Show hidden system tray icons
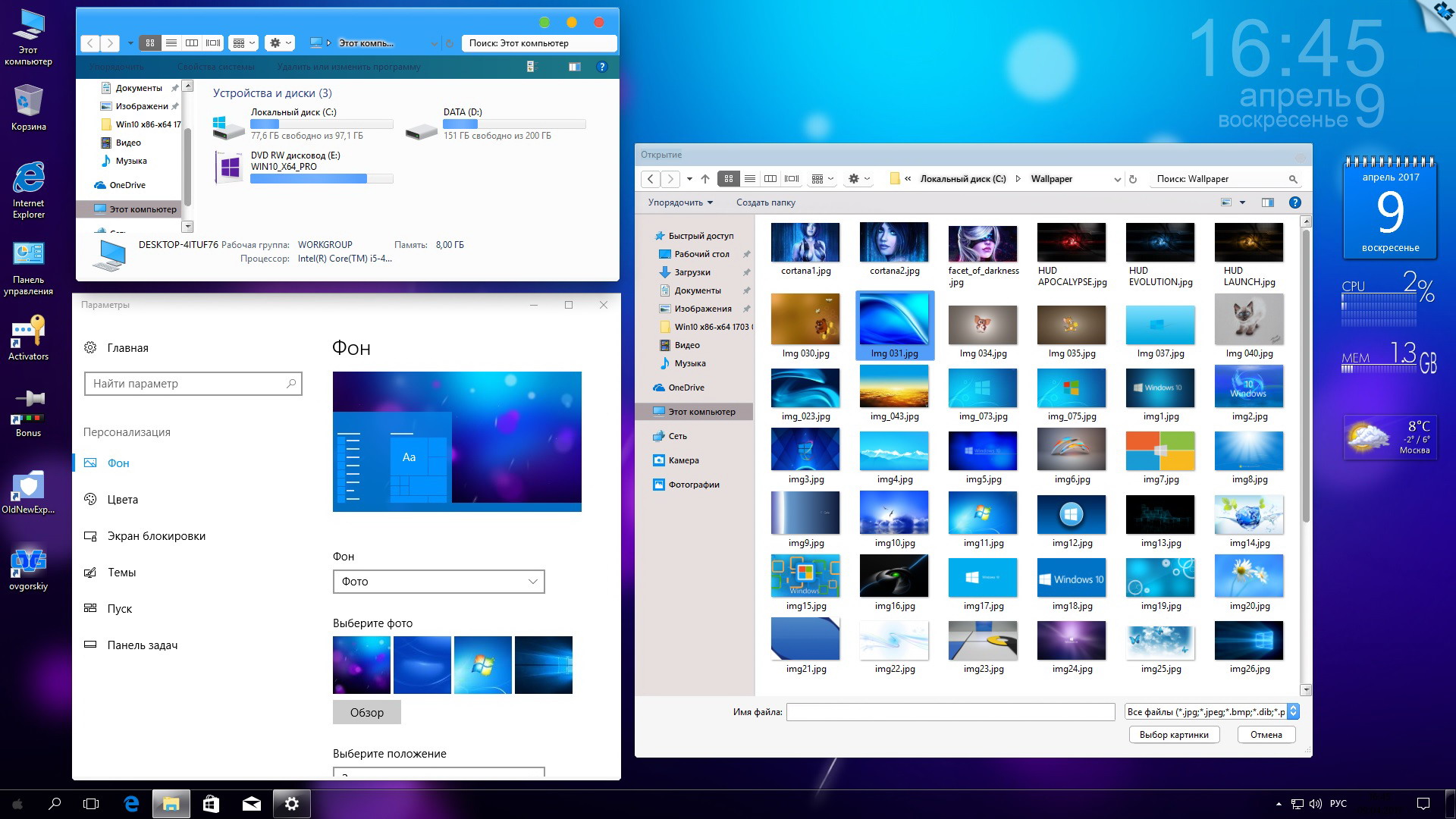This screenshot has width=1456, height=819. [x=1279, y=804]
